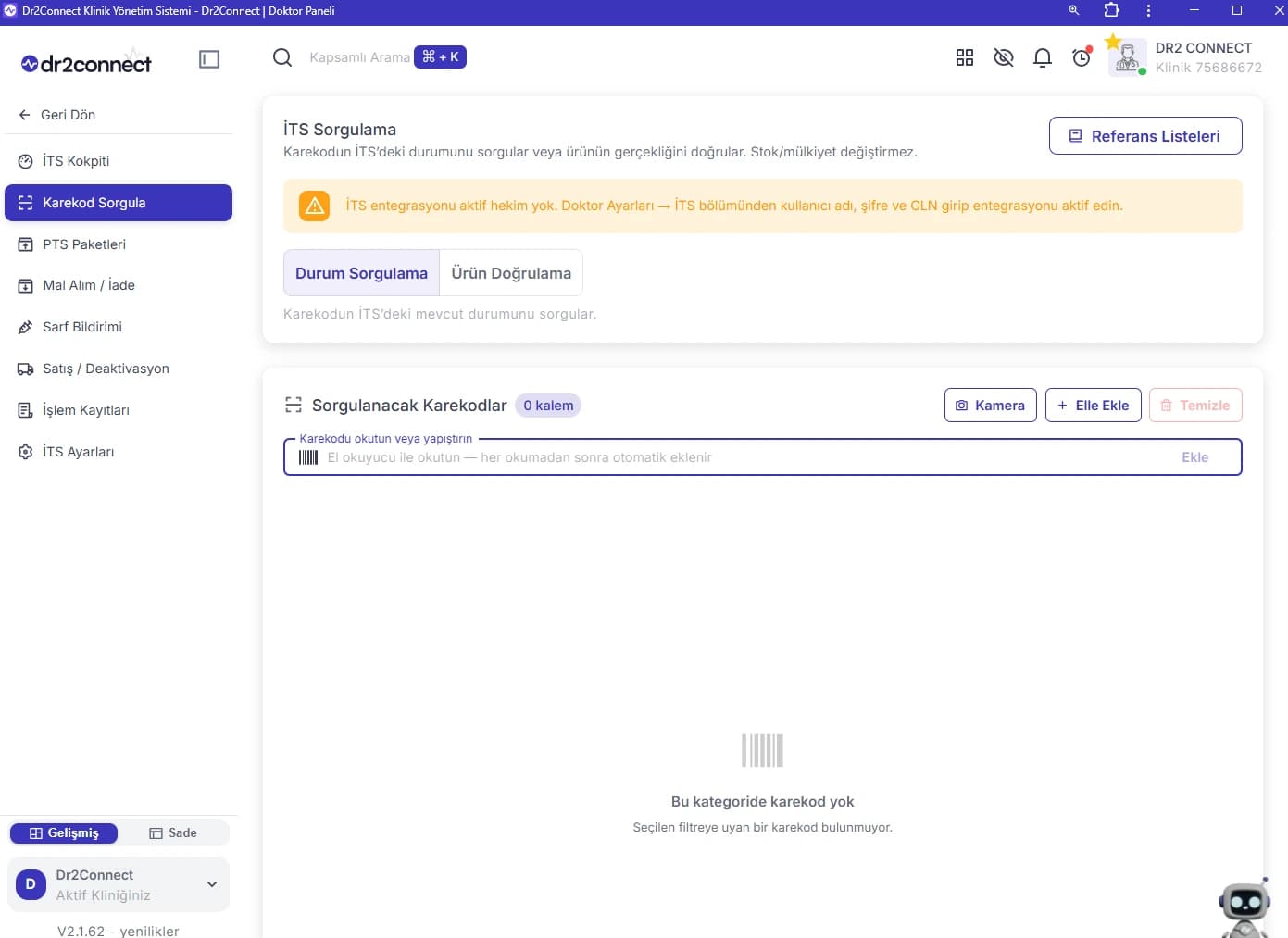Click the D clinic avatar circle
The width and height of the screenshot is (1288, 938).
pyautogui.click(x=31, y=884)
